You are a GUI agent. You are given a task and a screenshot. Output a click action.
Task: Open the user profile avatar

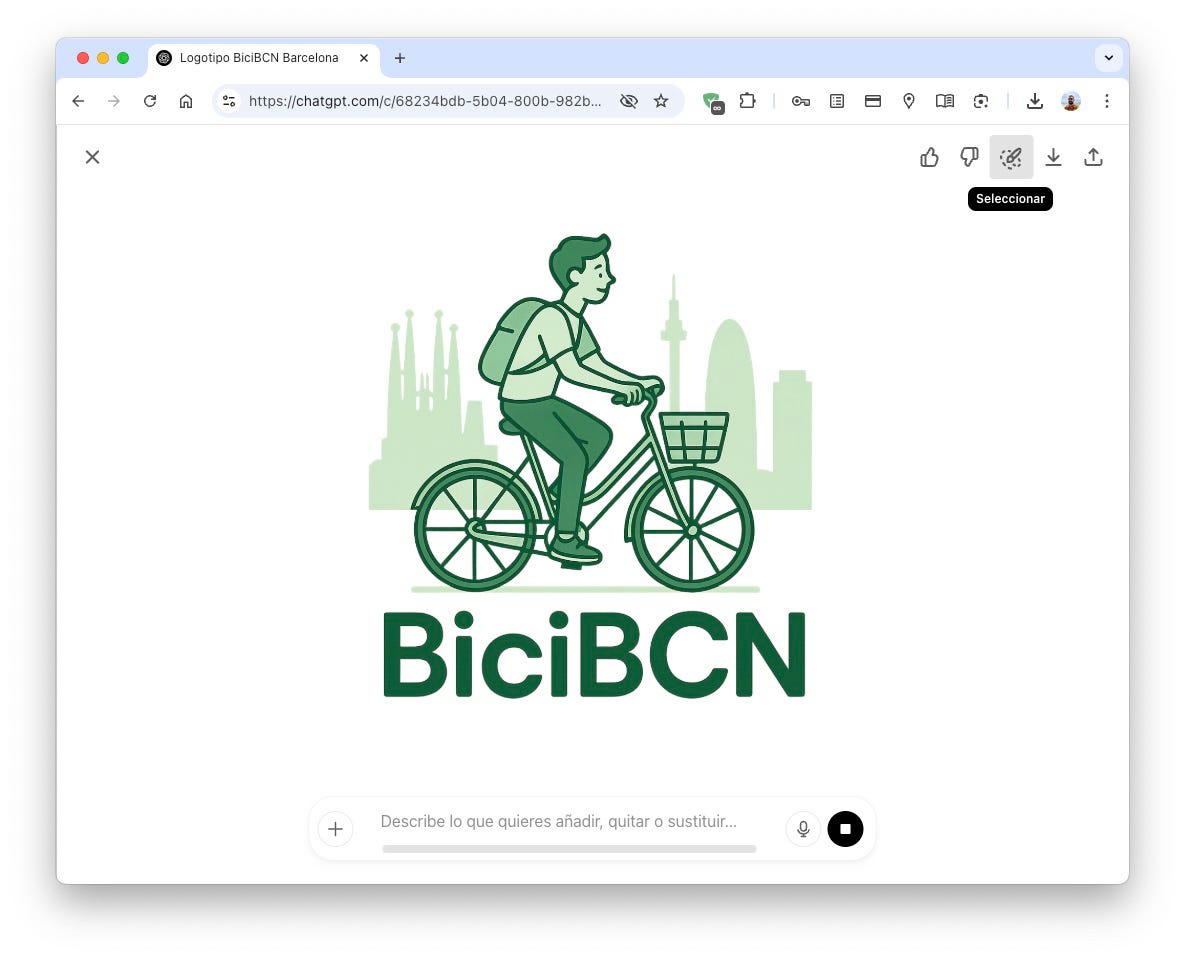tap(1071, 101)
